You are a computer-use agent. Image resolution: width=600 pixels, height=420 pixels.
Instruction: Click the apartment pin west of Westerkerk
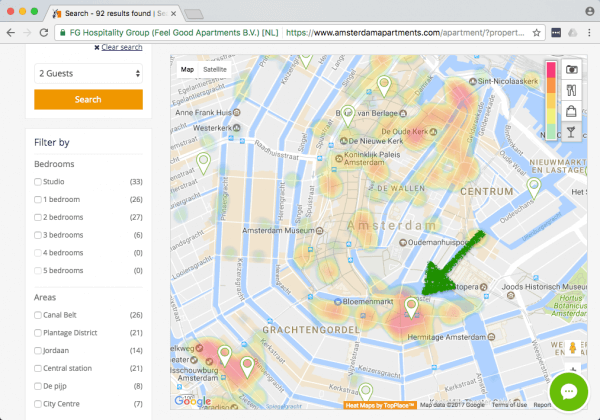pyautogui.click(x=204, y=163)
